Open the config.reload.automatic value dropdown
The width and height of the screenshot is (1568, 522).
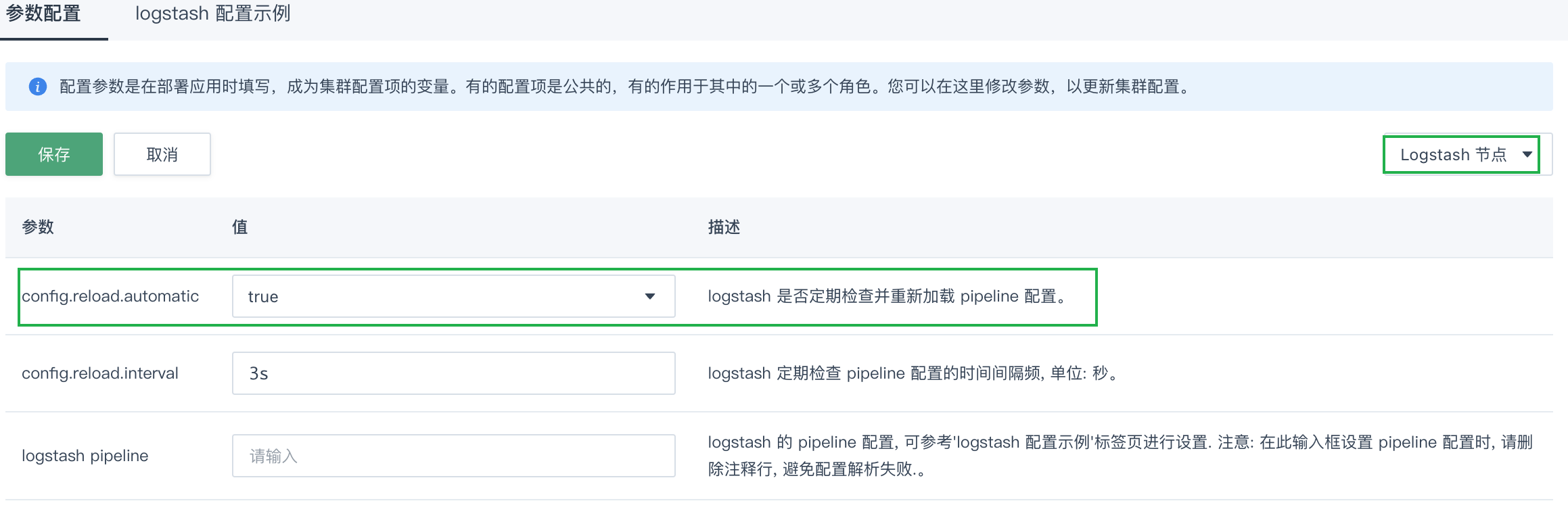(x=453, y=296)
